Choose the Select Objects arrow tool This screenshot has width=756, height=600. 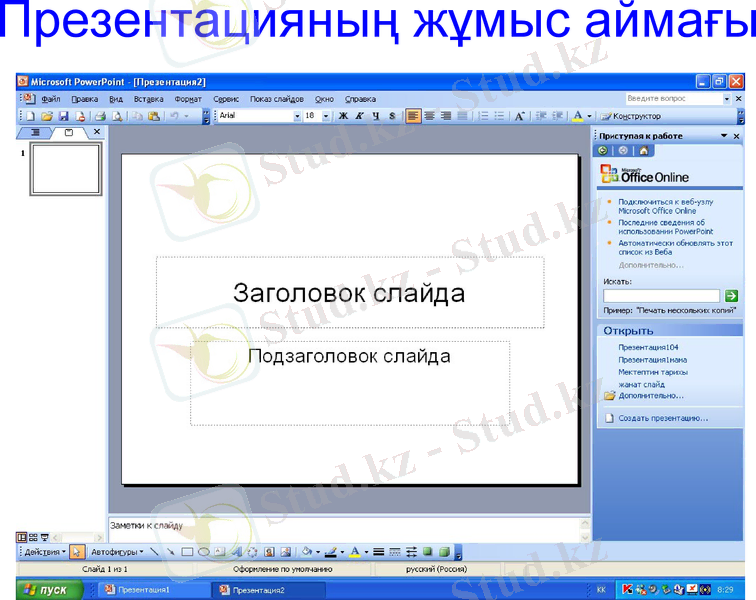tap(77, 552)
